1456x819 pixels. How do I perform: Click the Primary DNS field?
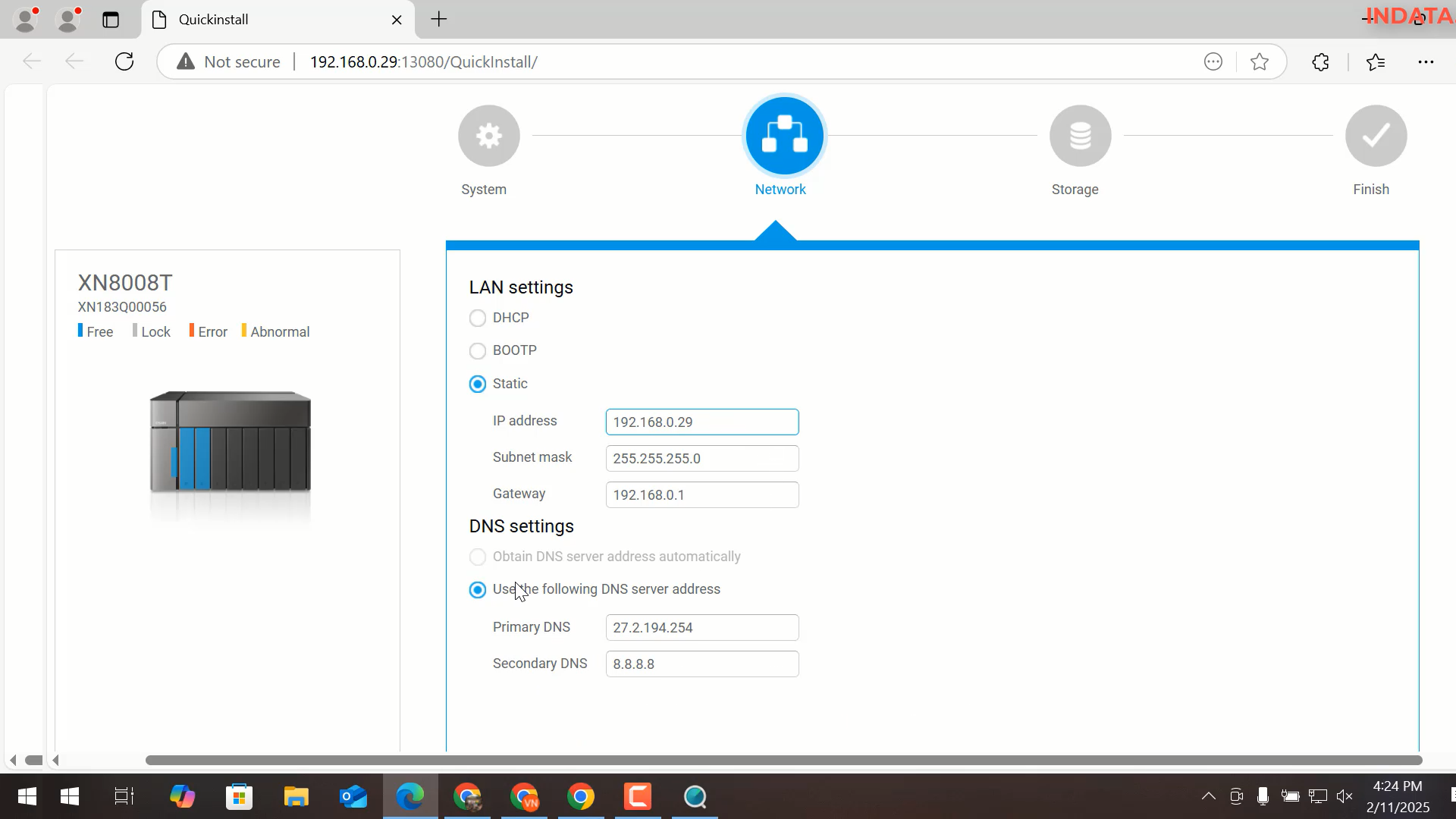(x=702, y=627)
